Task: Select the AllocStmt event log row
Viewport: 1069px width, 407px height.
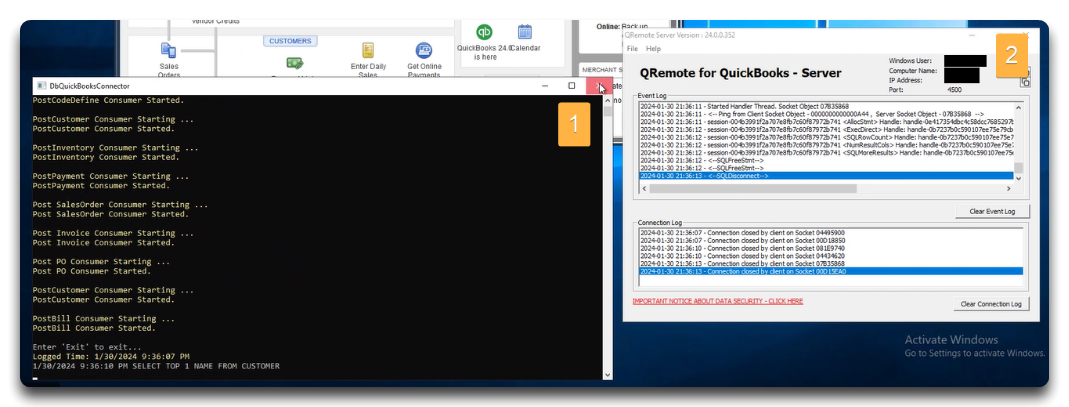Action: [826, 122]
